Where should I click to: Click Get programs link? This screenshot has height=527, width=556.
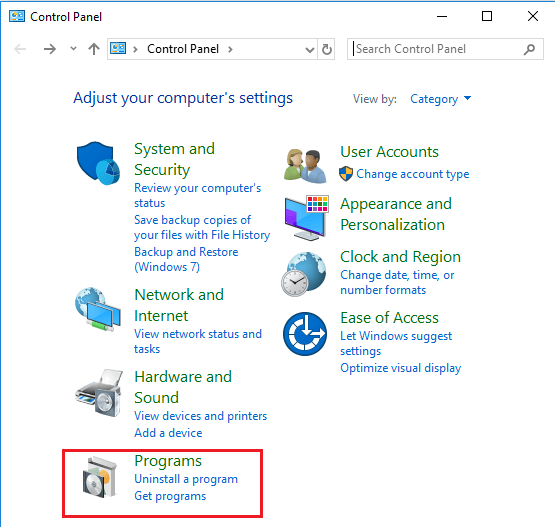tap(170, 496)
